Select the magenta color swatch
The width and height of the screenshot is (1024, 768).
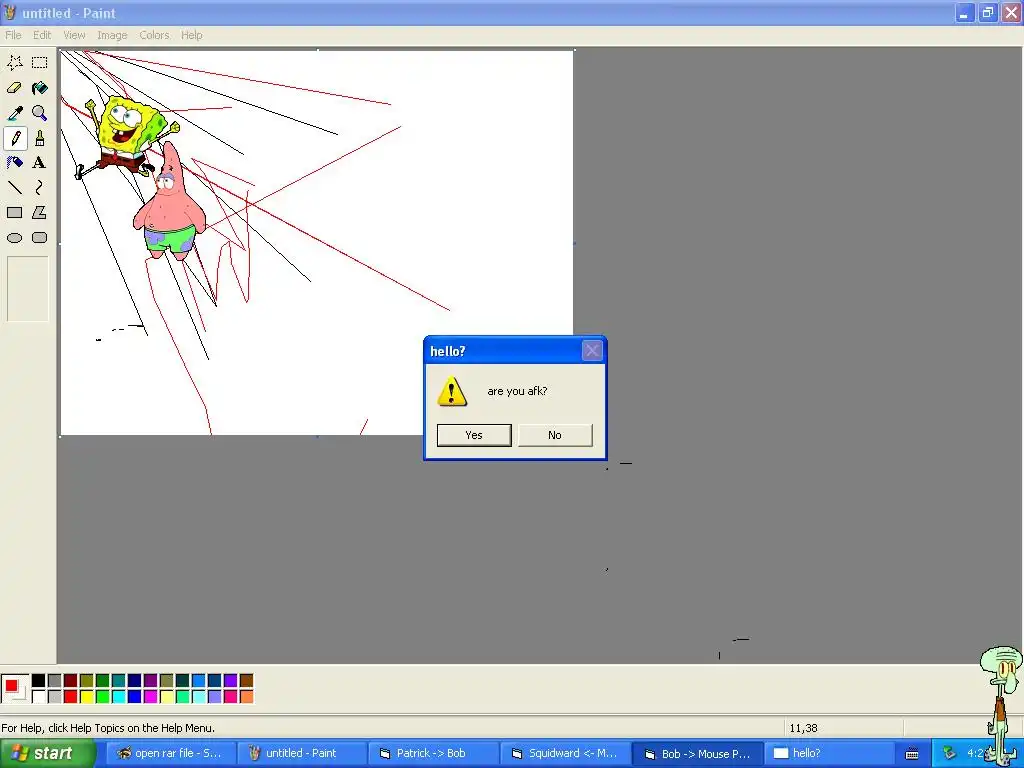(151, 697)
